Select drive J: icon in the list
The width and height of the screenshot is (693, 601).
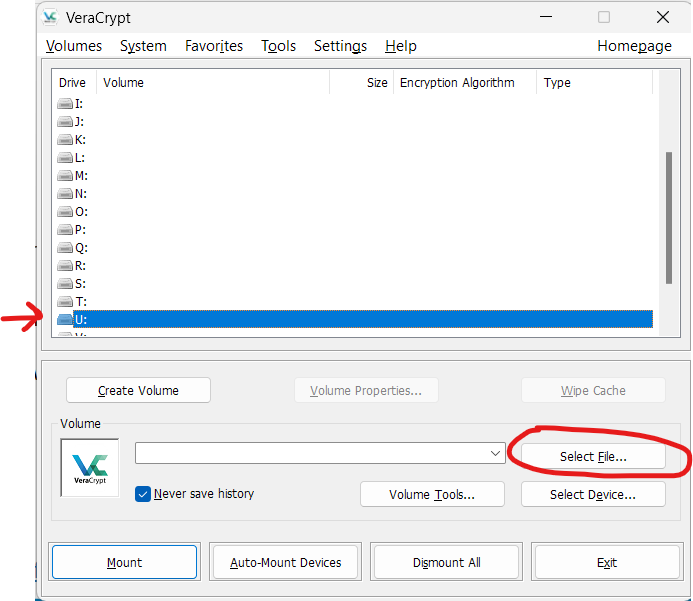[65, 122]
